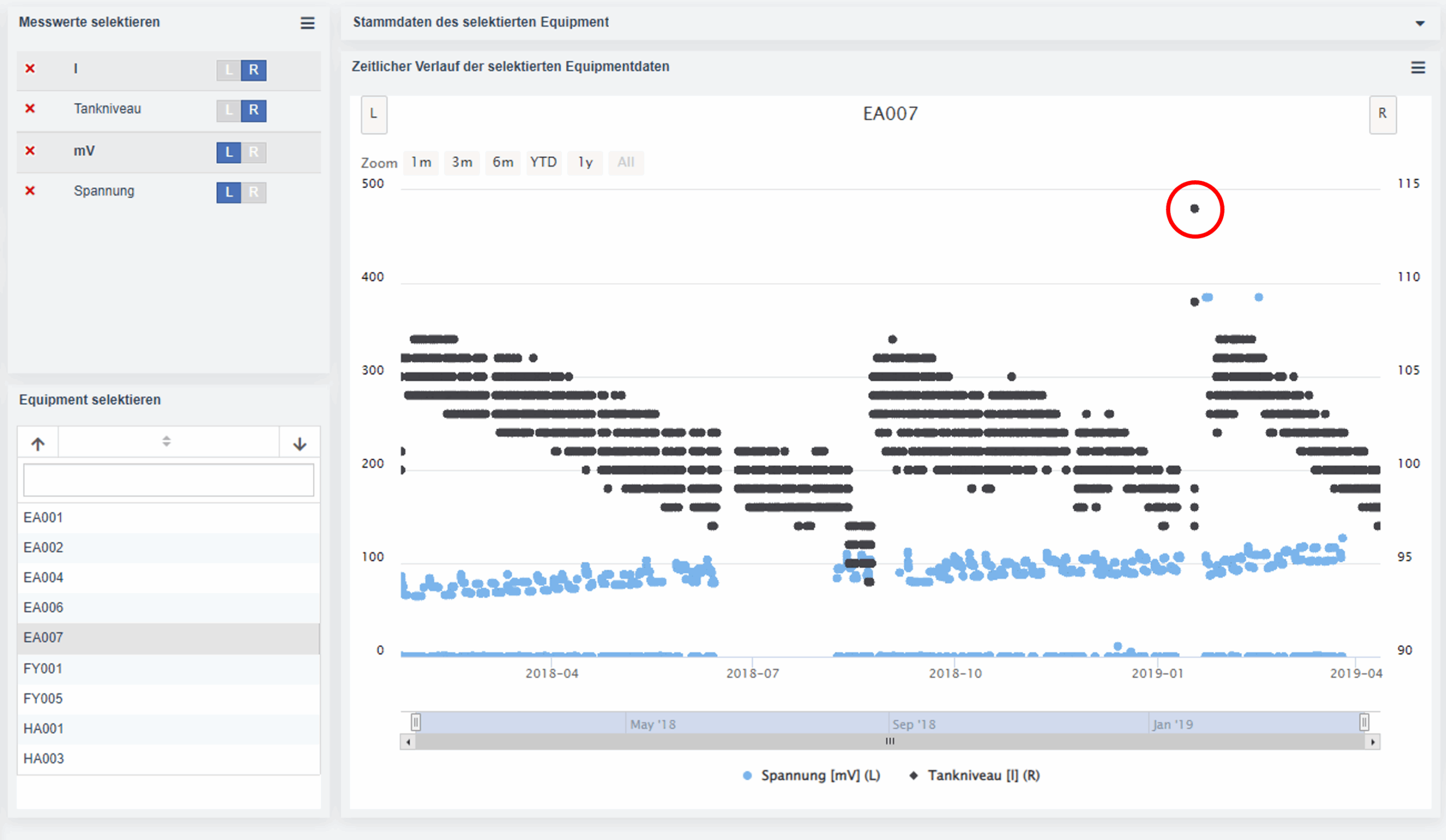Click the equipment search input field
Screen dimensions: 1446x840
[x=169, y=480]
